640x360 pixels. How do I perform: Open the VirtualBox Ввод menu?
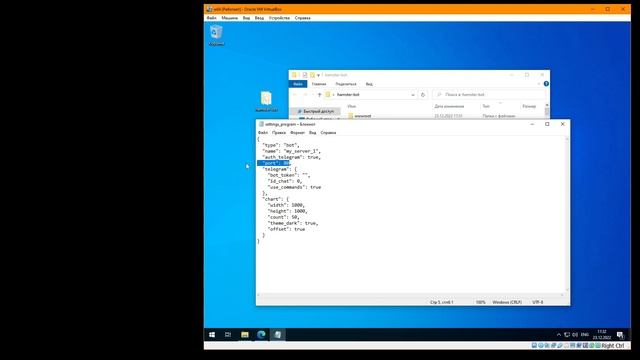coord(259,18)
